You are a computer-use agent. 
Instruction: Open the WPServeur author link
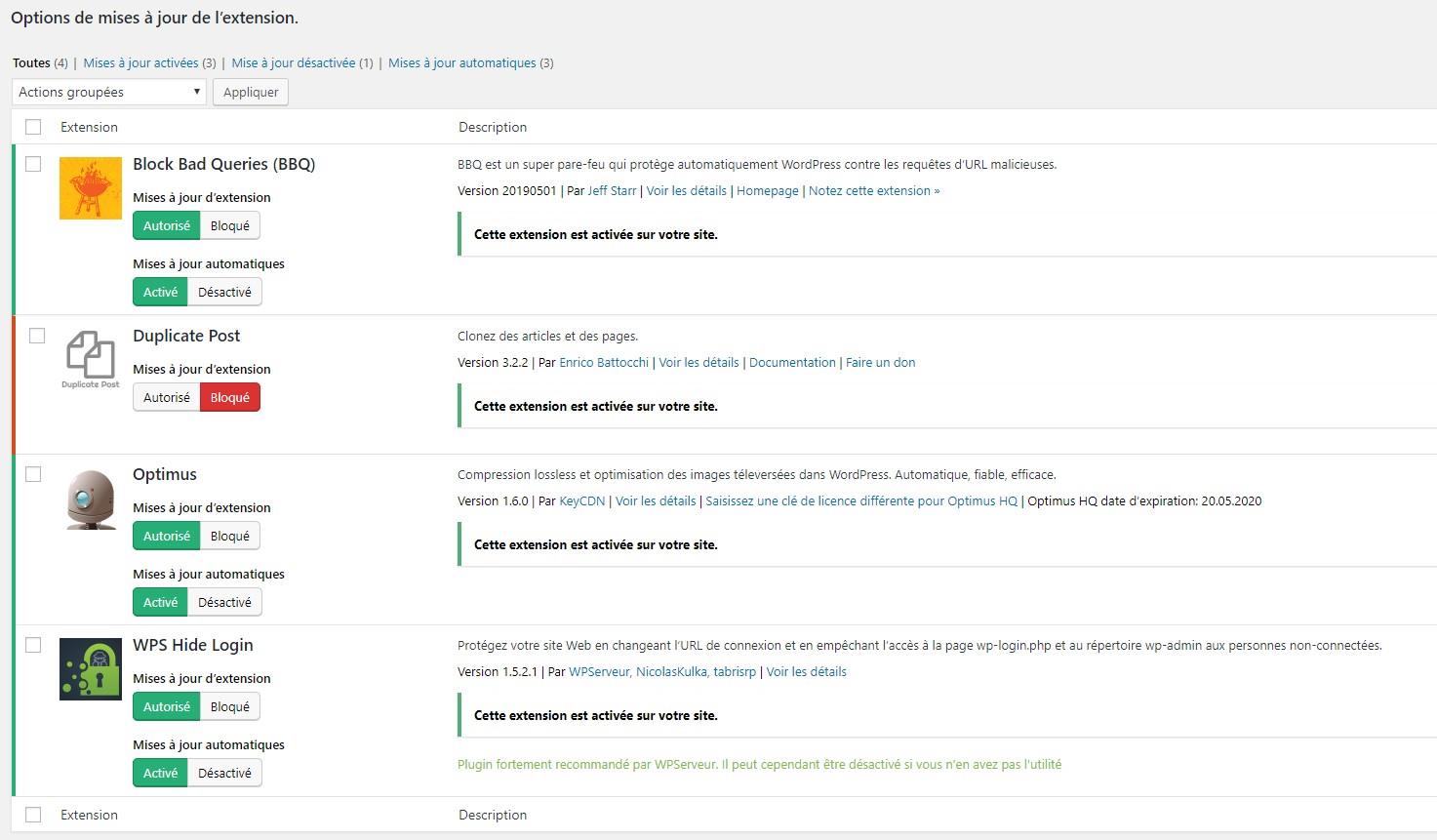tap(600, 671)
